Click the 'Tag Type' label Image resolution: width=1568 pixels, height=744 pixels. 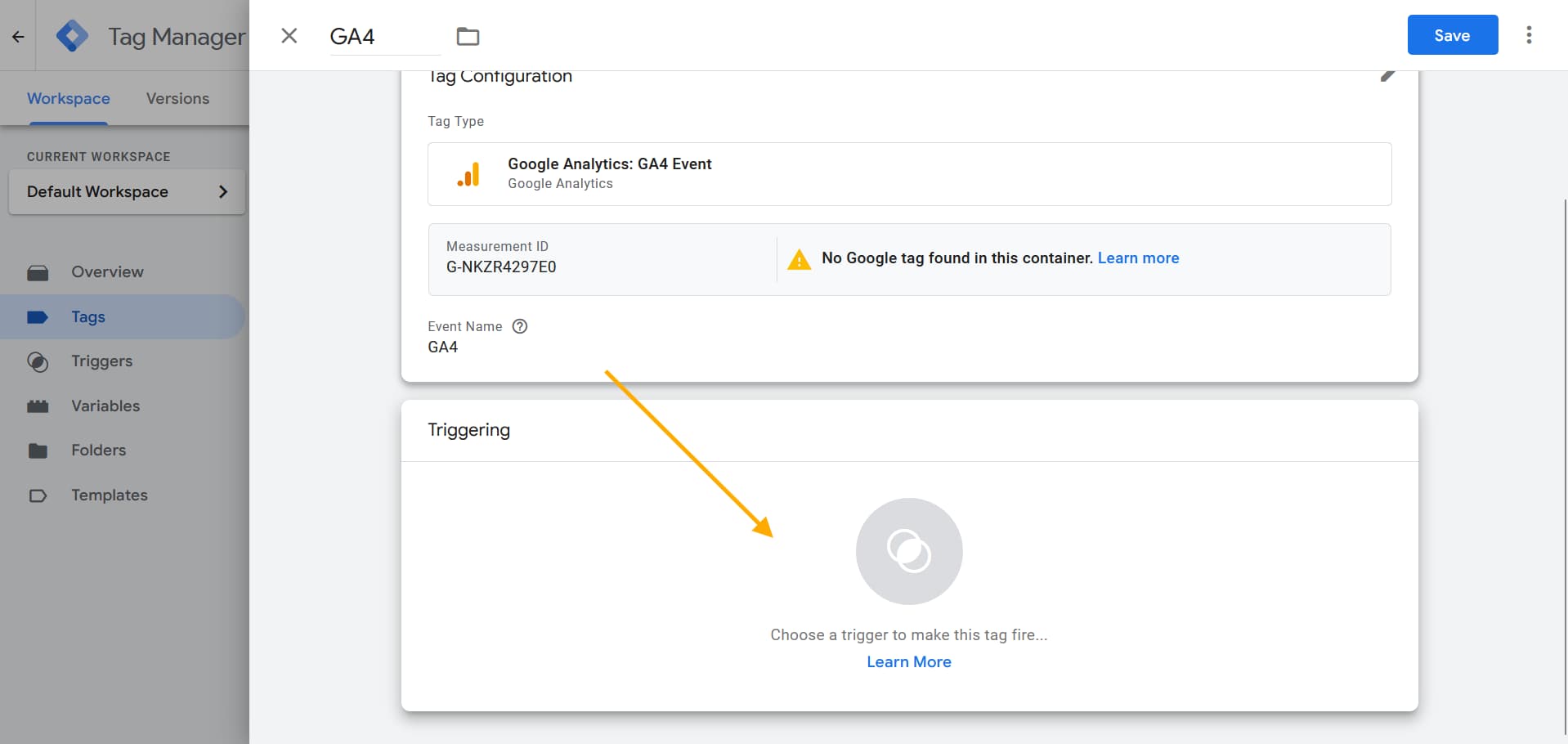(456, 122)
